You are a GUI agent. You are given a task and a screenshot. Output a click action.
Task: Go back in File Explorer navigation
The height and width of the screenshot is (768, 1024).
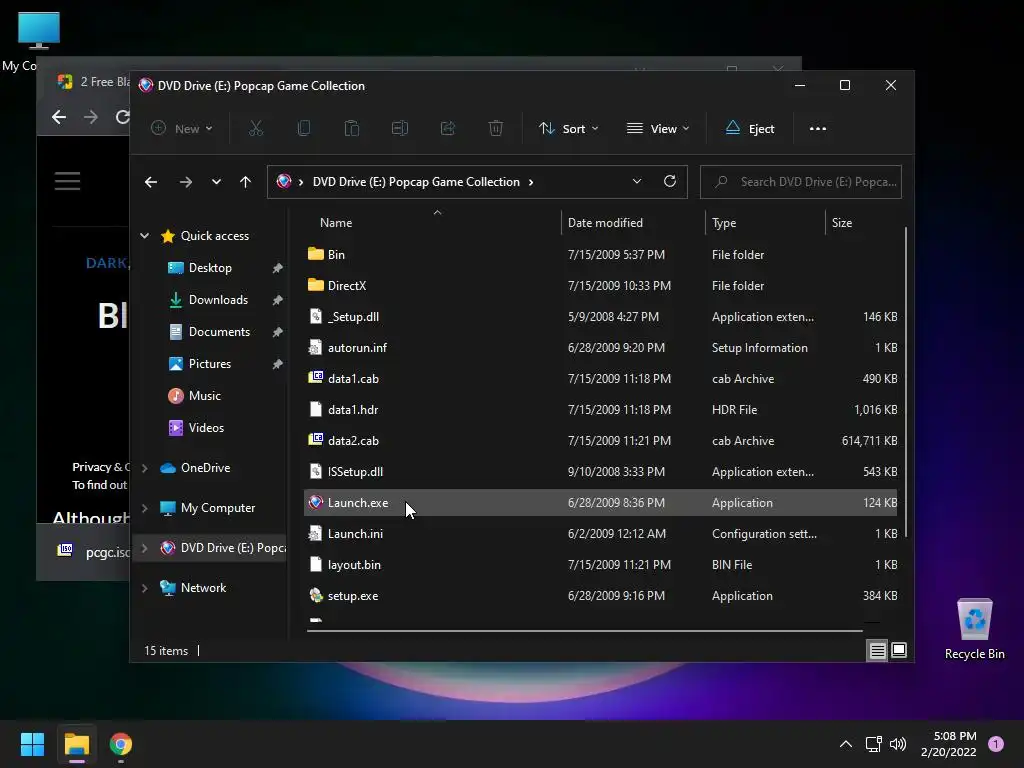pos(151,182)
